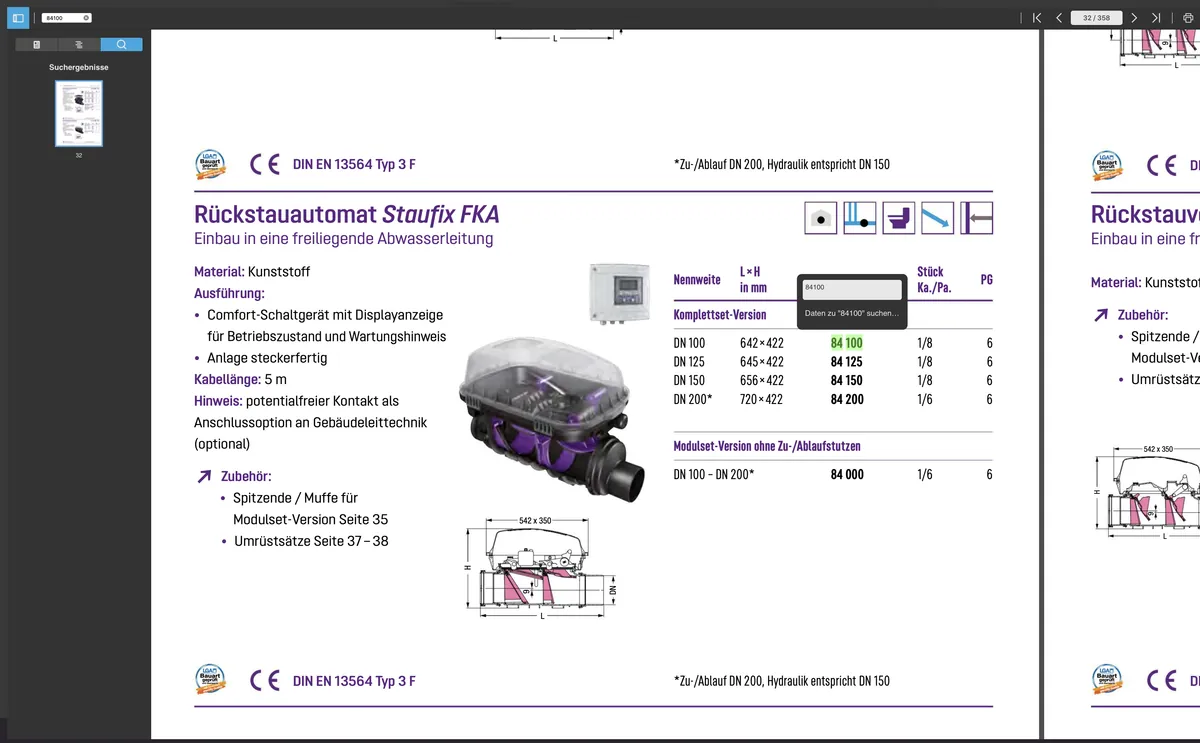Click the 84100 search field in the toolbar

[x=62, y=18]
